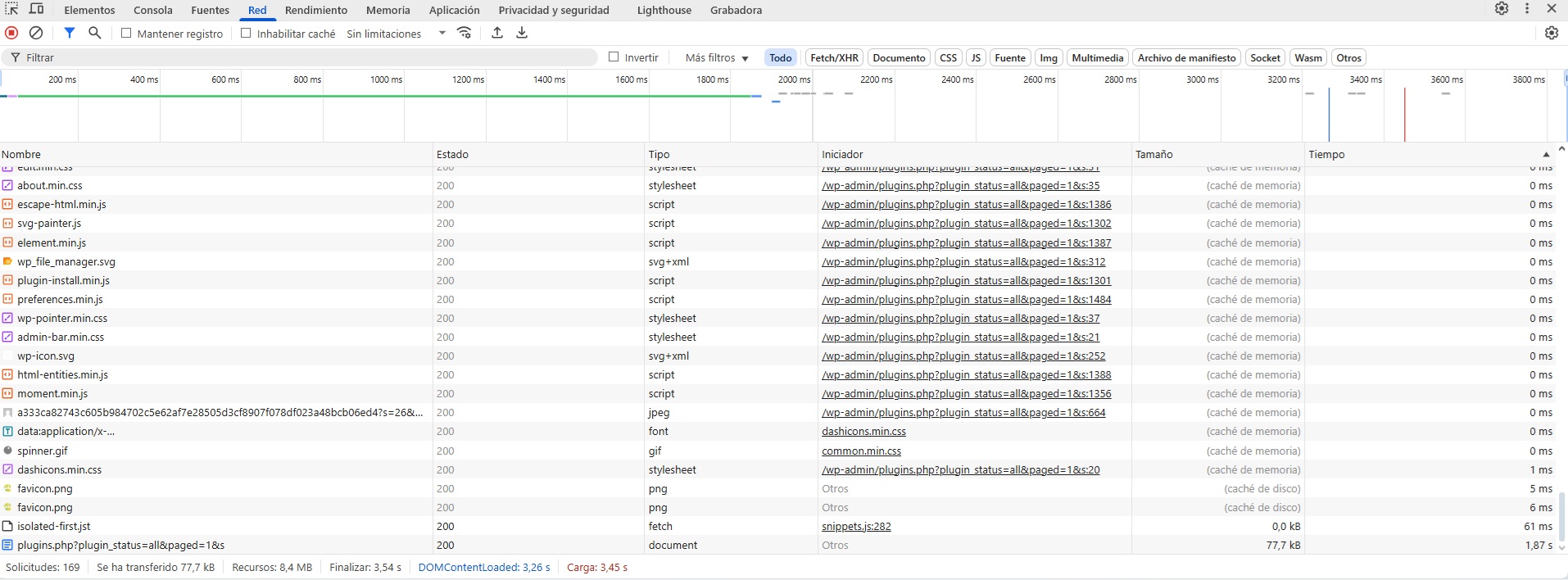Image resolution: width=1568 pixels, height=580 pixels.
Task: Clear the network log
Action: click(36, 33)
